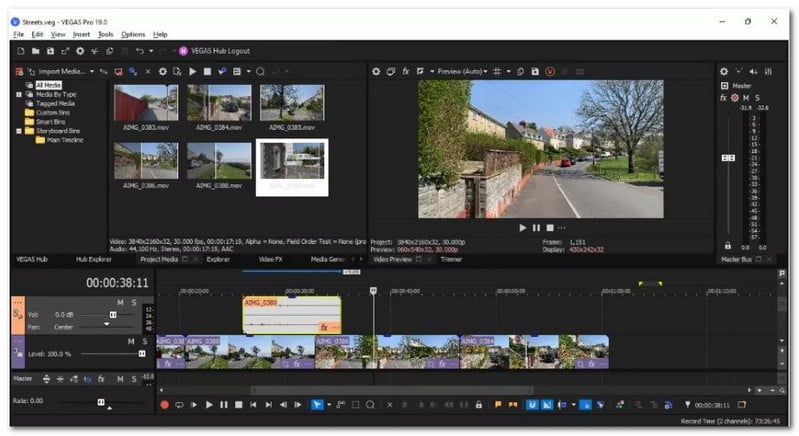The width and height of the screenshot is (799, 436).
Task: Mute the audio track with M button
Action: (x=120, y=302)
